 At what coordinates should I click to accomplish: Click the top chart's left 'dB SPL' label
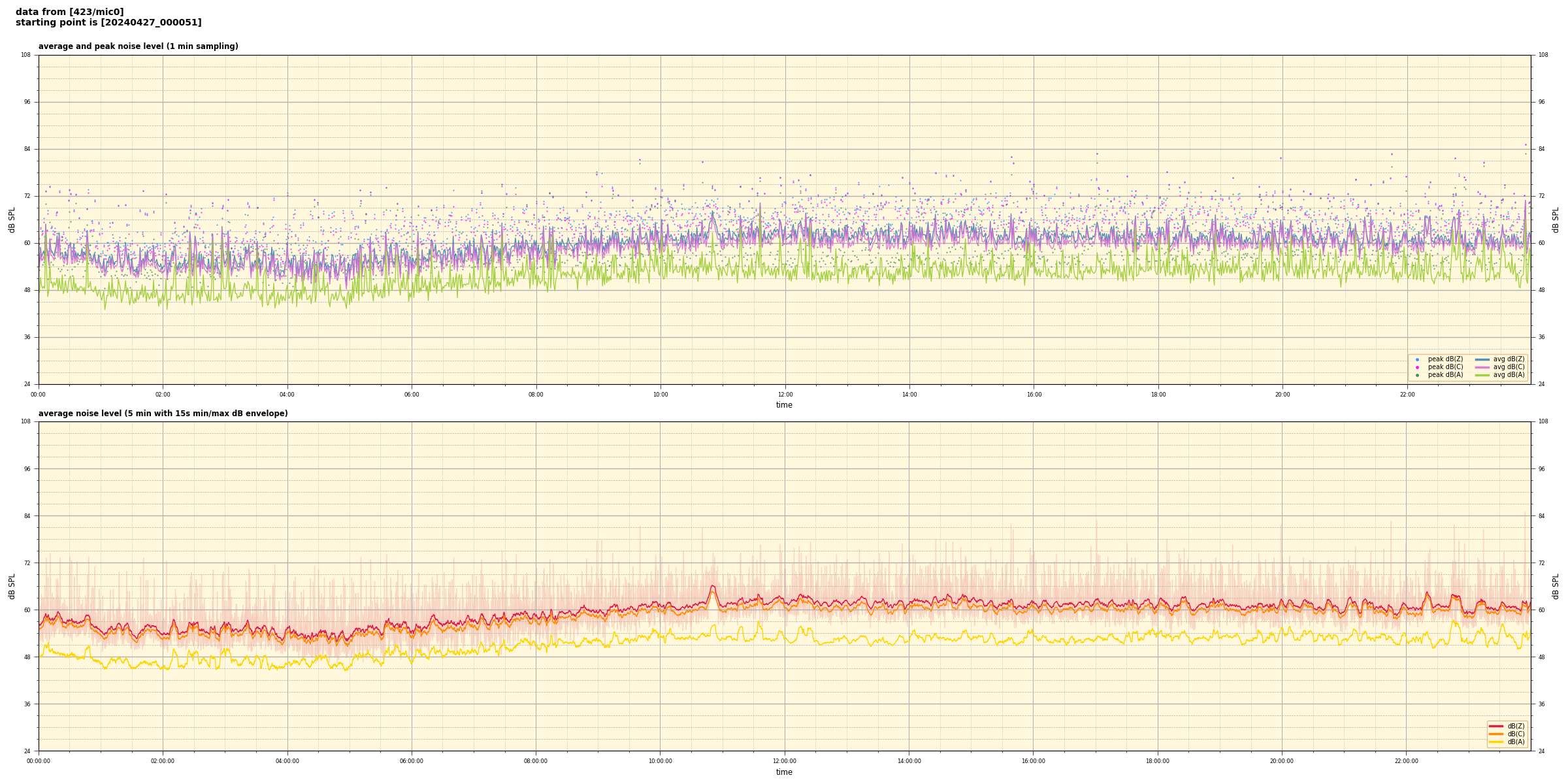[12, 220]
